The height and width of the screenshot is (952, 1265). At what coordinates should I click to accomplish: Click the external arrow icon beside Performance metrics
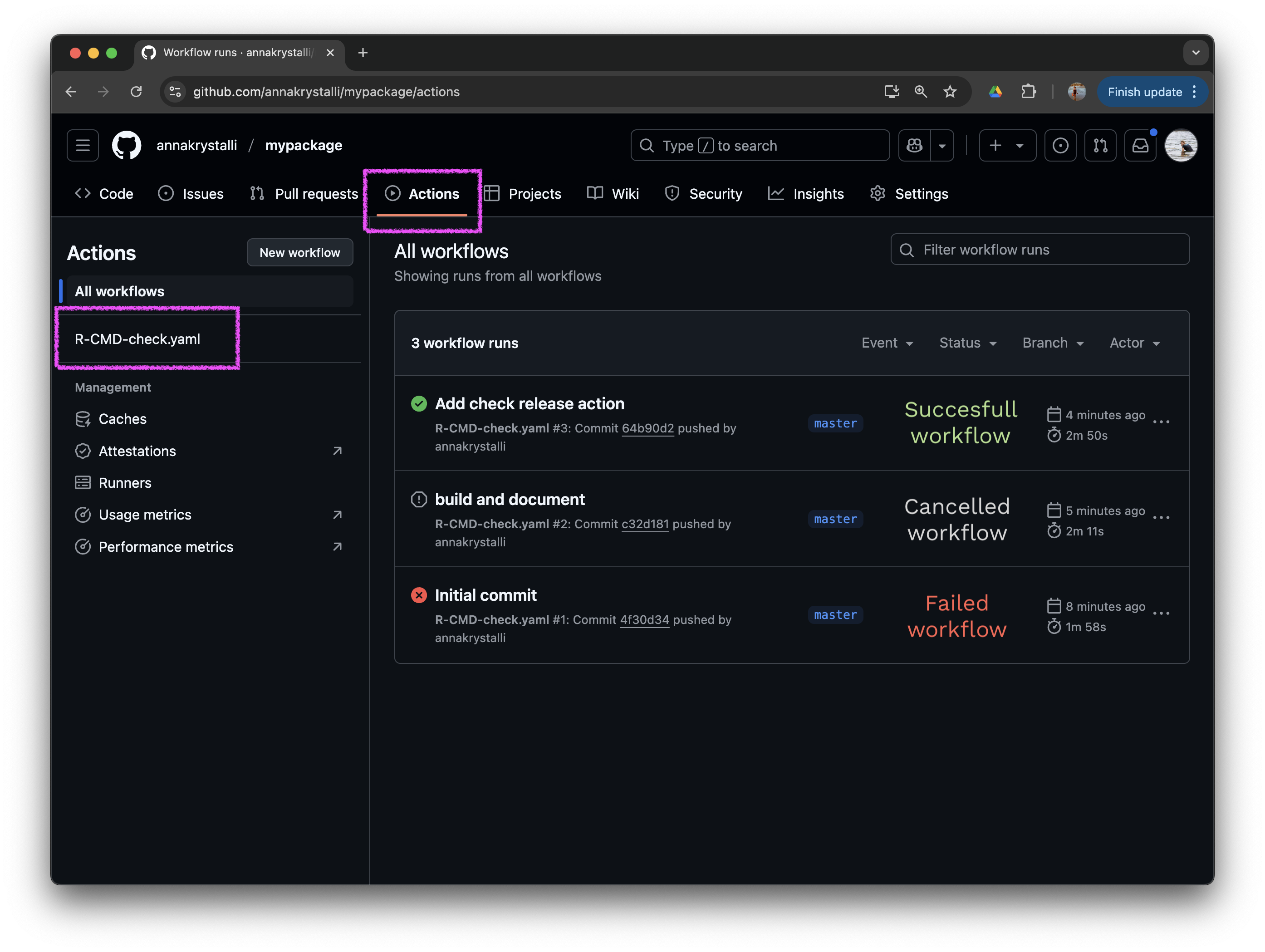click(338, 547)
